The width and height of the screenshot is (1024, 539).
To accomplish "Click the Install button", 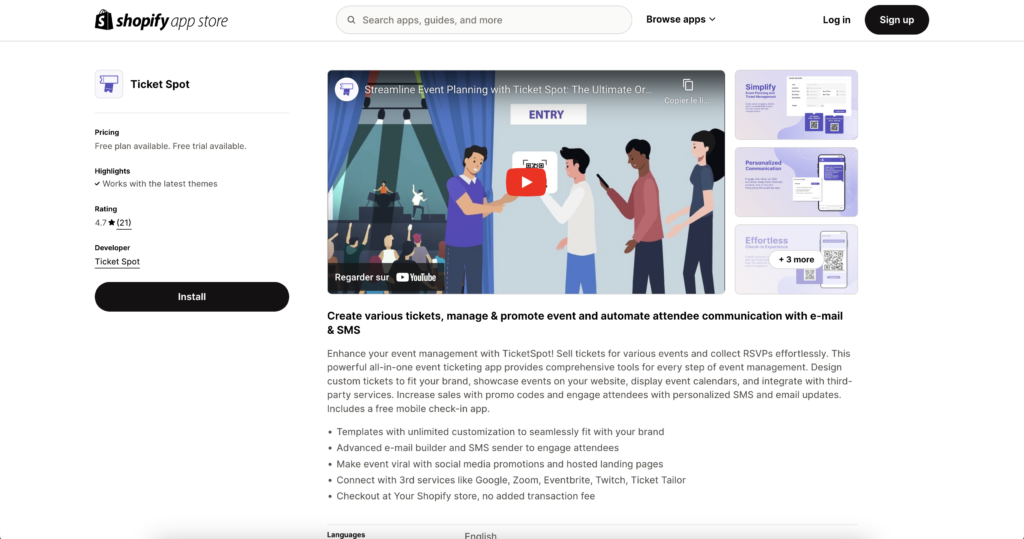I will (x=192, y=297).
